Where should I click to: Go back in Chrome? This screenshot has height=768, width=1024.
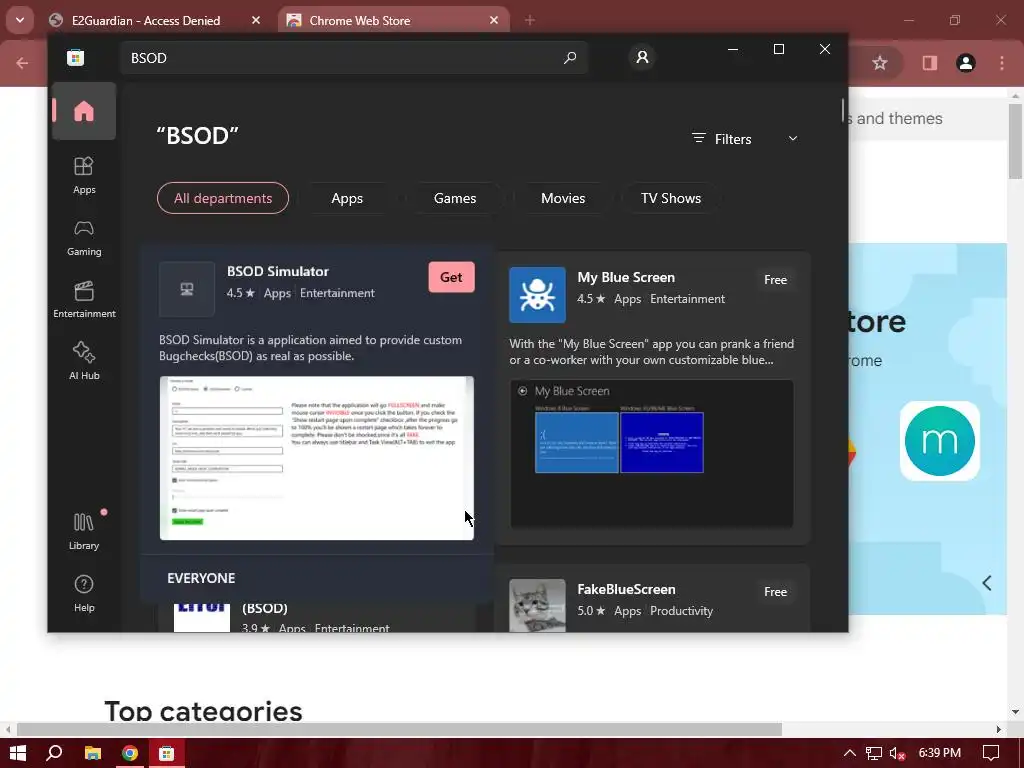click(22, 63)
